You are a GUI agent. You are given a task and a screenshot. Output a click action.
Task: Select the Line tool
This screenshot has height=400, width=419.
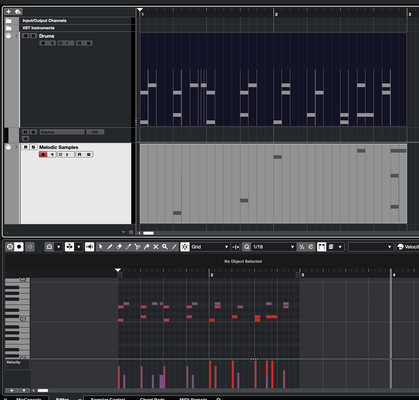click(174, 247)
